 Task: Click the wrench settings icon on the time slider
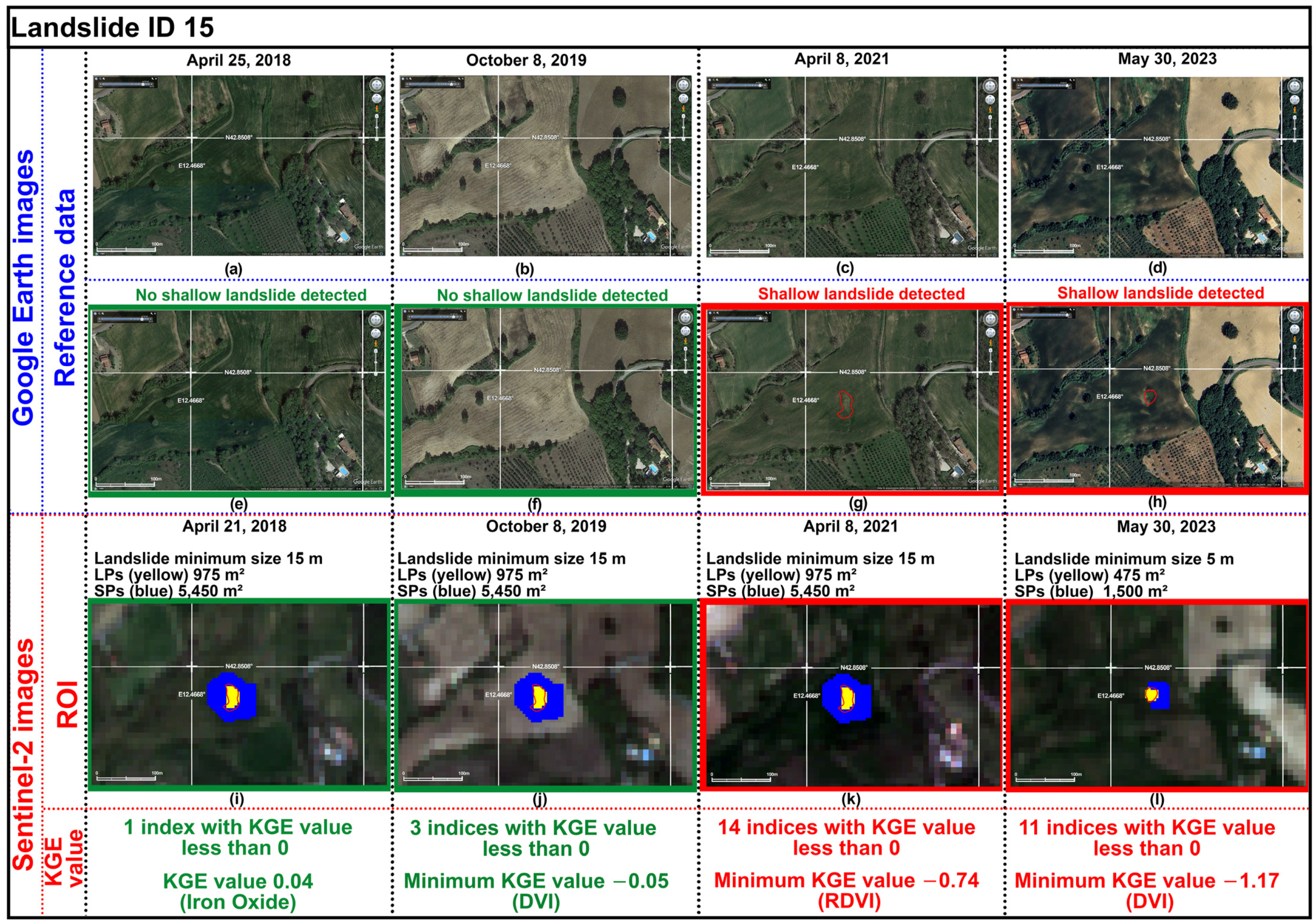(153, 79)
